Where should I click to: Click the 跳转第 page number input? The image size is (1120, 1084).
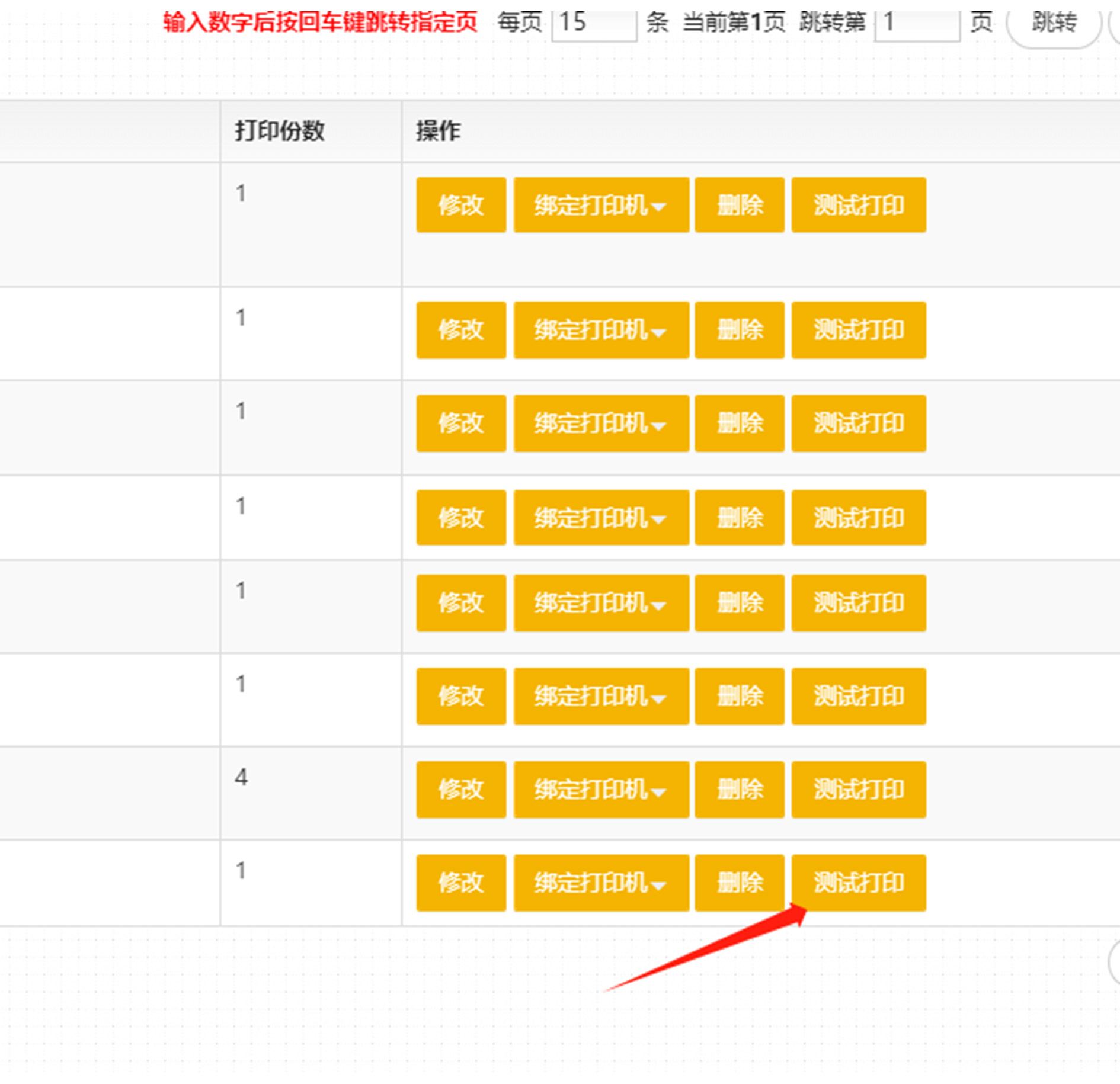(916, 24)
